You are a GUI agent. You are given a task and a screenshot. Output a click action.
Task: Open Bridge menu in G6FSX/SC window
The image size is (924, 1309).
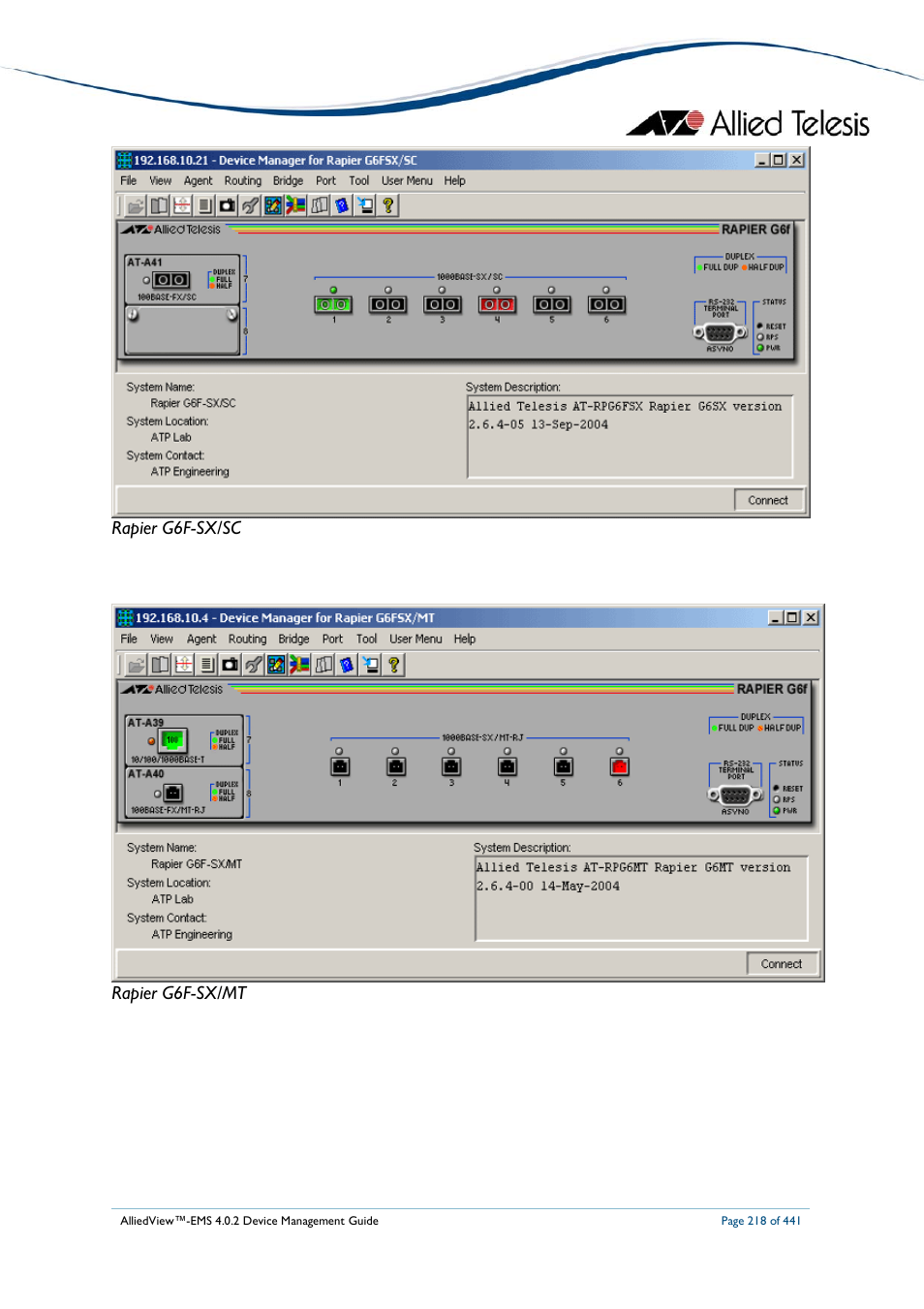(288, 180)
